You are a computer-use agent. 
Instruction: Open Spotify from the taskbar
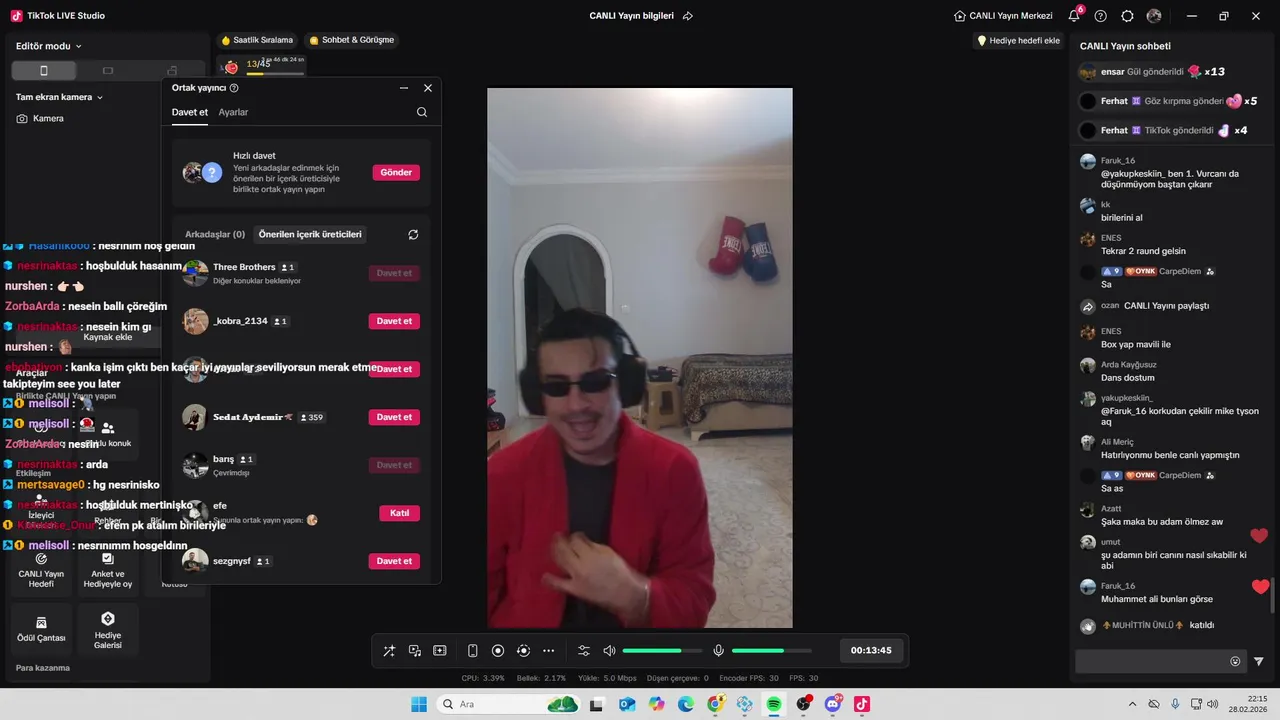(x=774, y=704)
